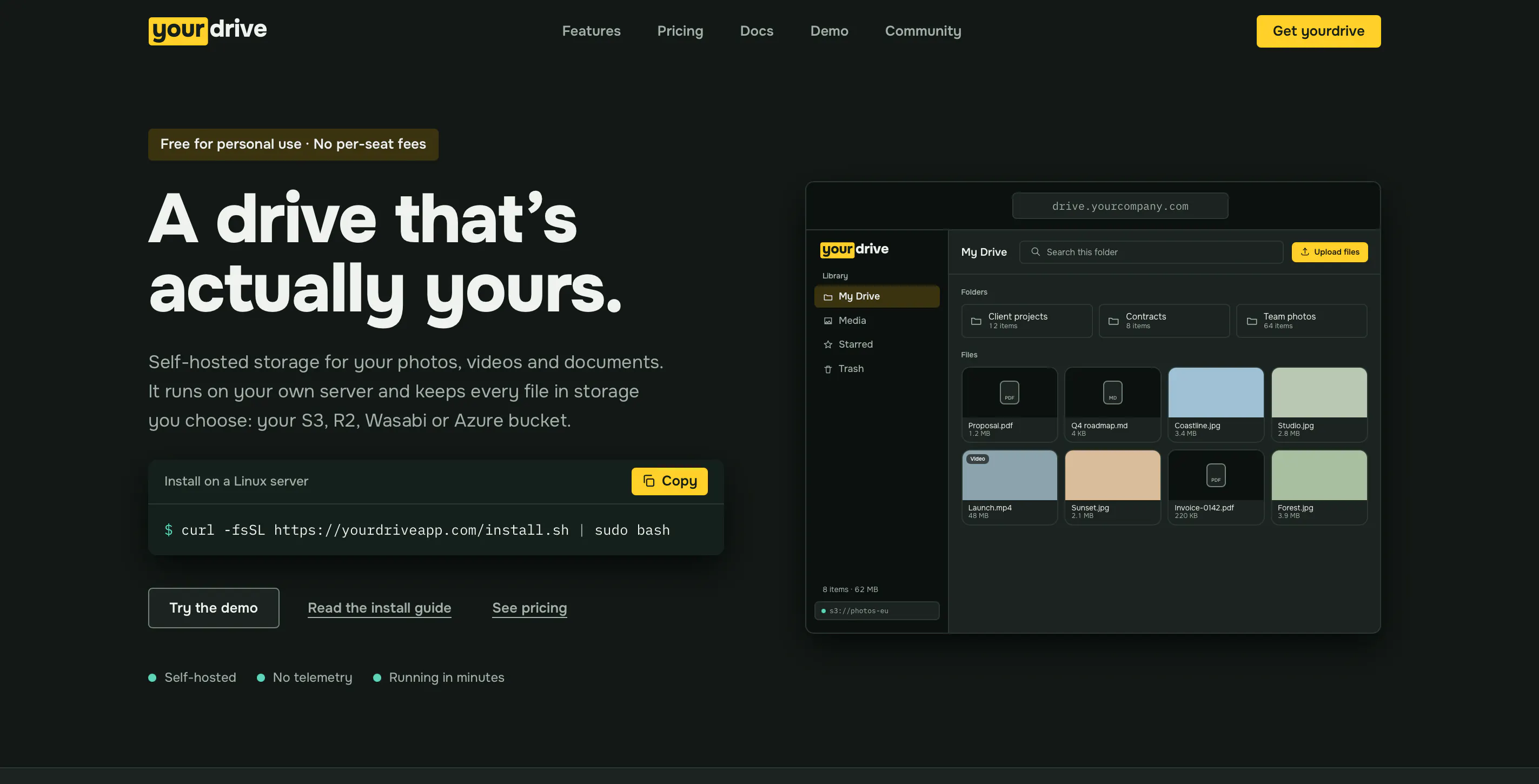This screenshot has width=1539, height=784.
Task: Click the PDF icon of Invoice-0142.pdf
Action: [1216, 475]
